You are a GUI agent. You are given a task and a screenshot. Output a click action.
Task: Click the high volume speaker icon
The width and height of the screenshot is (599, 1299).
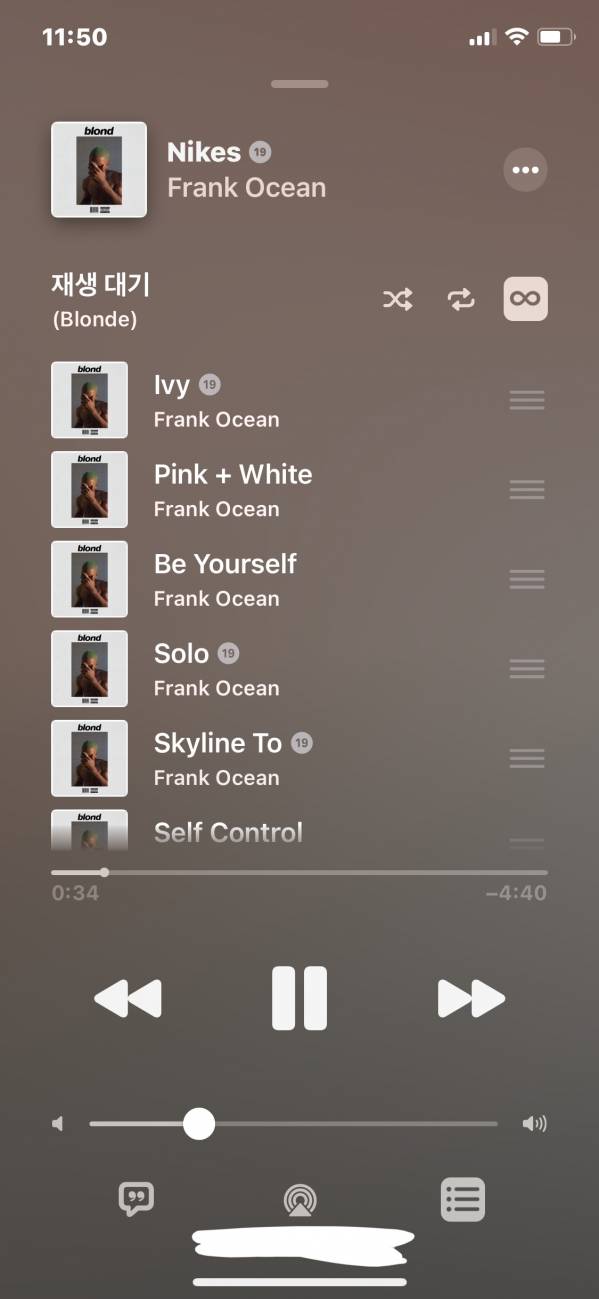click(x=534, y=1124)
